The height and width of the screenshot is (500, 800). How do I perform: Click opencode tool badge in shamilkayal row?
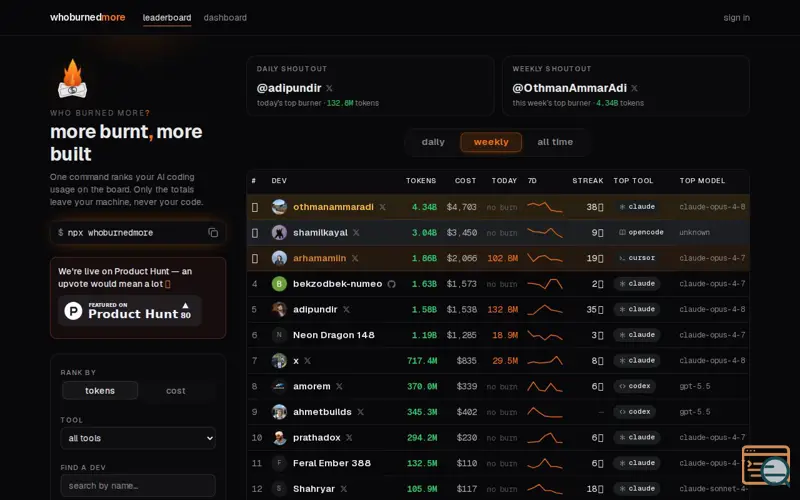click(641, 232)
